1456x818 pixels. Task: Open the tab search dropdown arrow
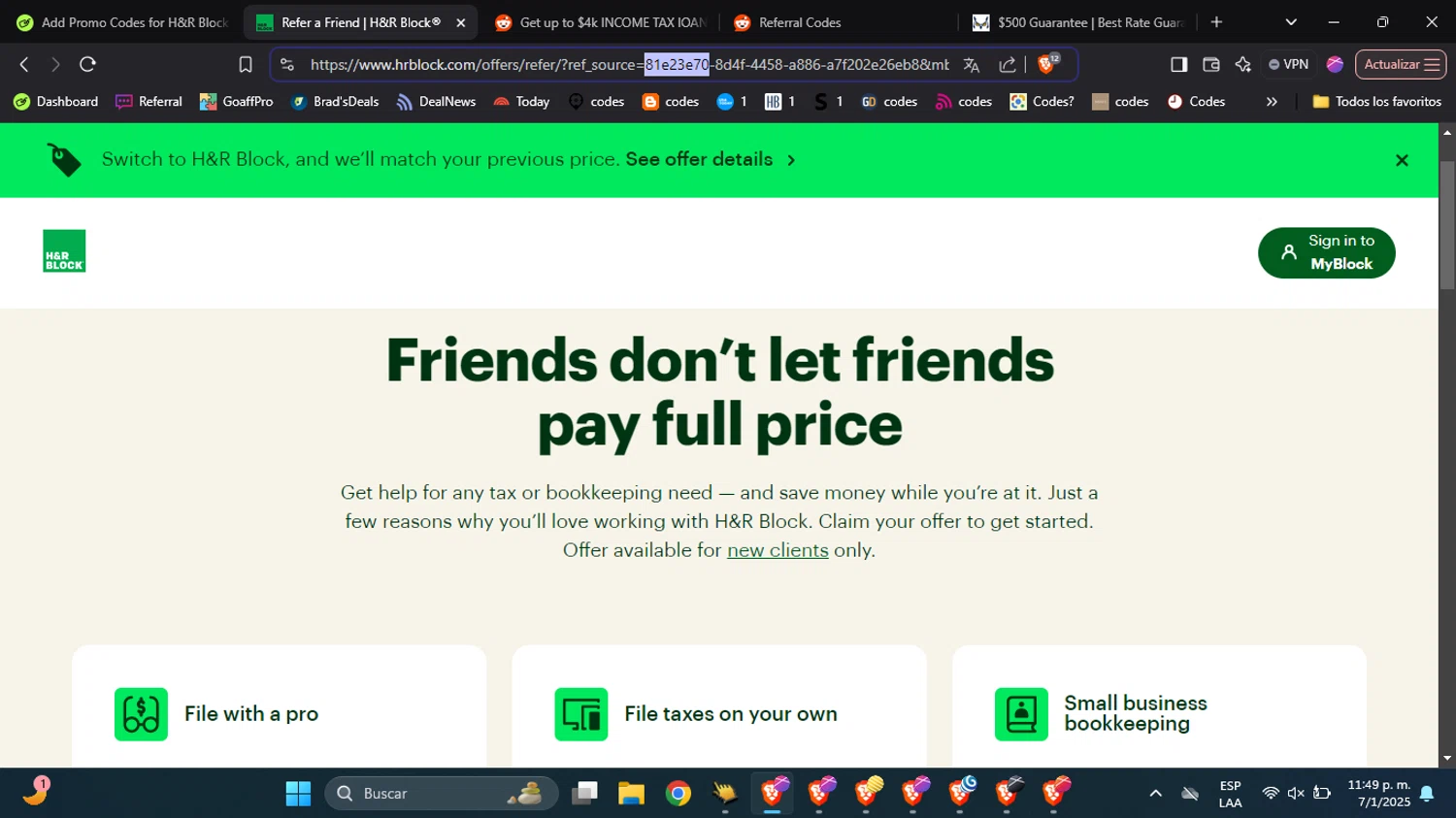[x=1291, y=21]
